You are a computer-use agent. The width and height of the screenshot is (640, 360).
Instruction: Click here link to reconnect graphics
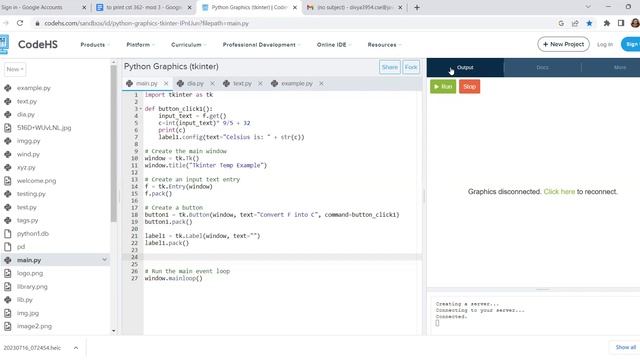point(559,191)
